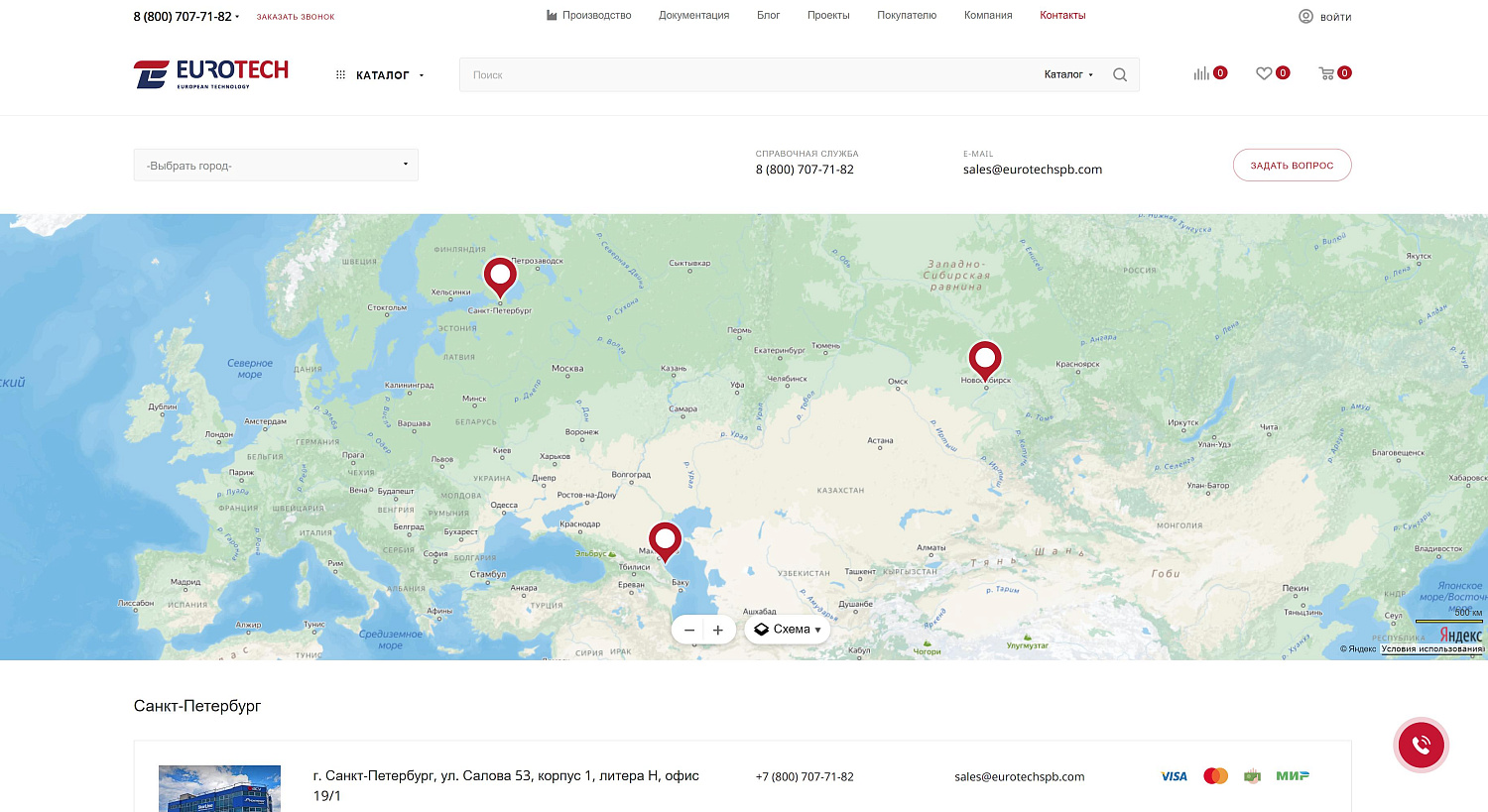Click the EUROTECH logo
Screen dimensions: 1488x812
tap(211, 74)
